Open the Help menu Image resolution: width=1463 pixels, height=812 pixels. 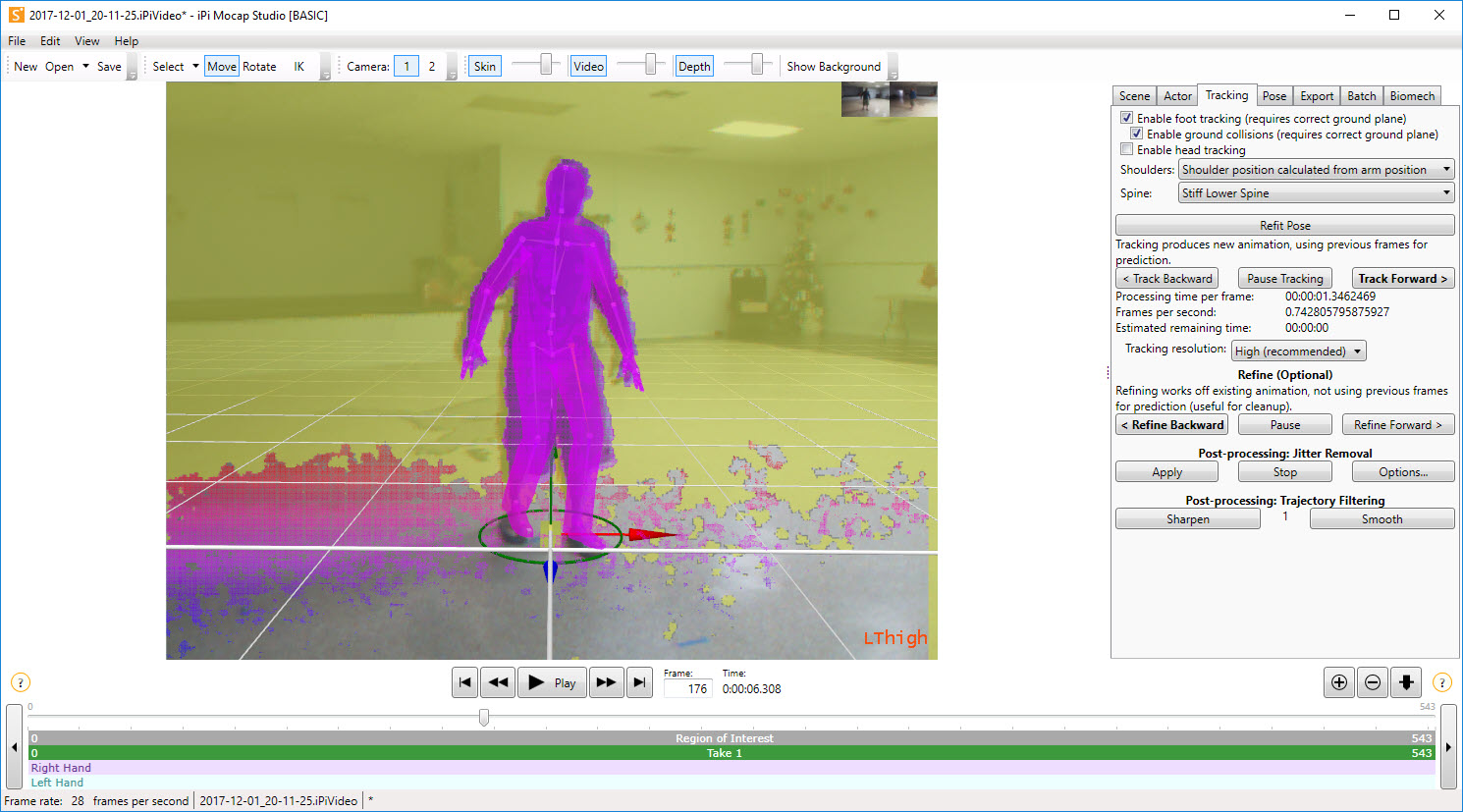(x=127, y=40)
